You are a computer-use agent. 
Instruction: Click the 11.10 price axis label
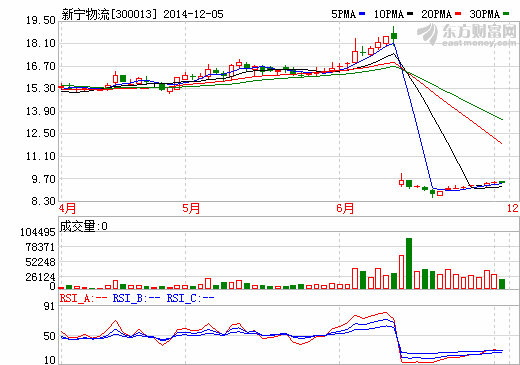(41, 156)
